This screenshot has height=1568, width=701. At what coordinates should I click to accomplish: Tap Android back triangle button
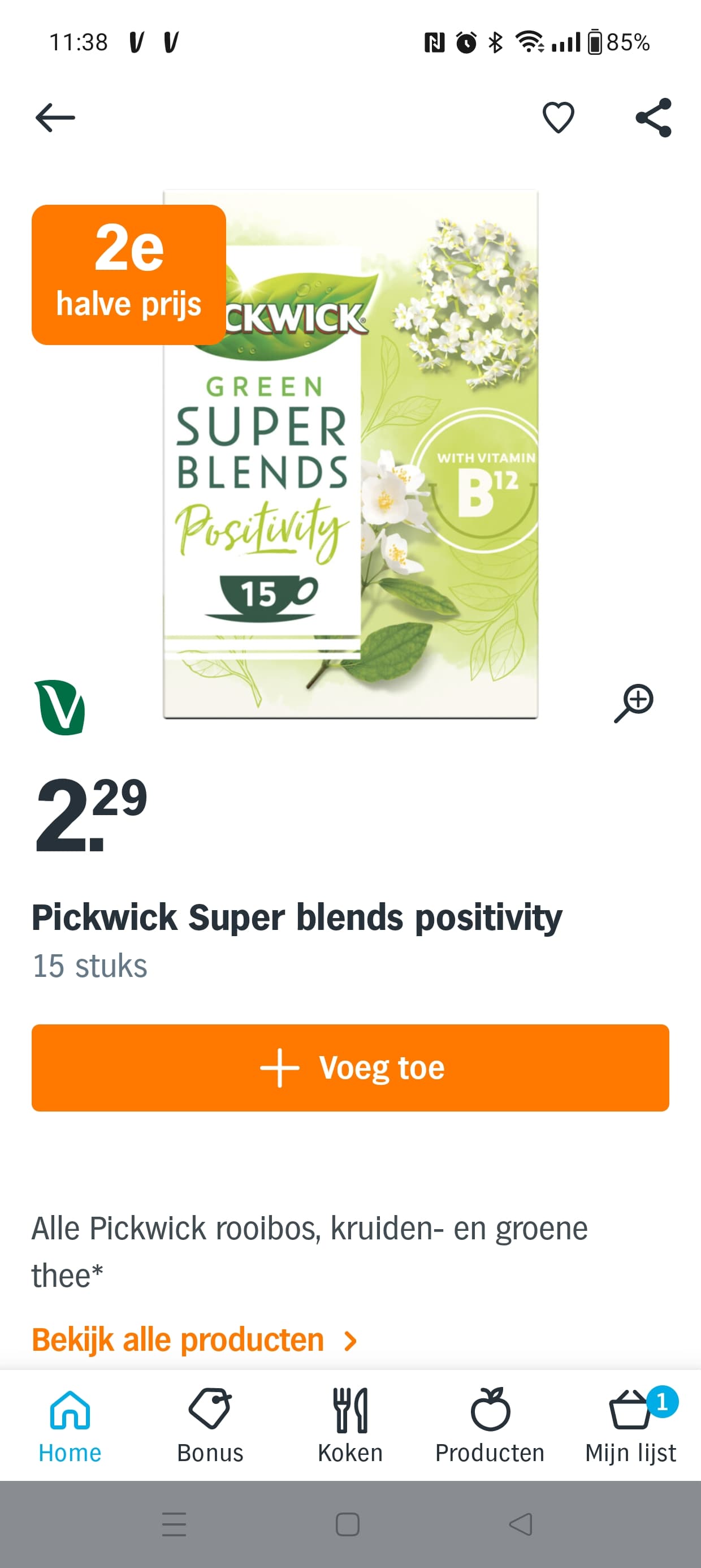click(x=521, y=1524)
